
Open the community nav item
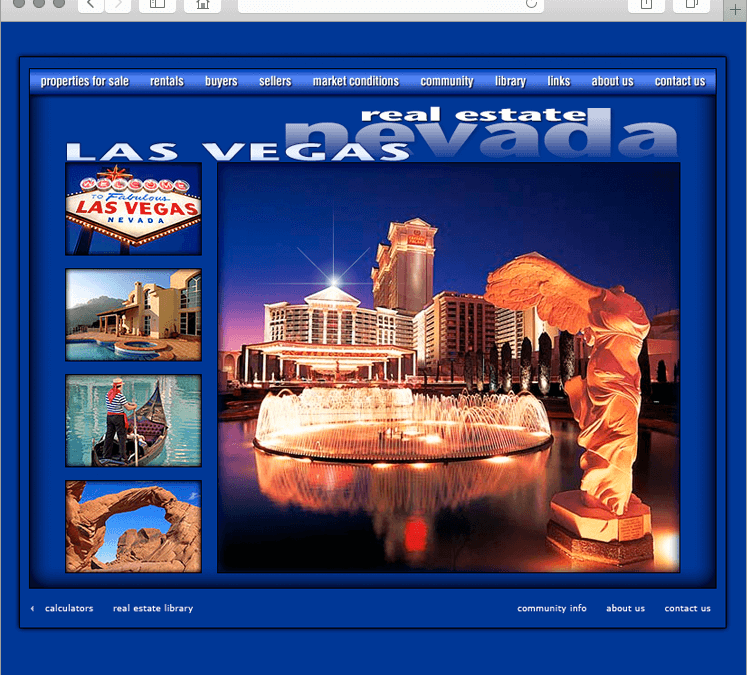coord(447,81)
